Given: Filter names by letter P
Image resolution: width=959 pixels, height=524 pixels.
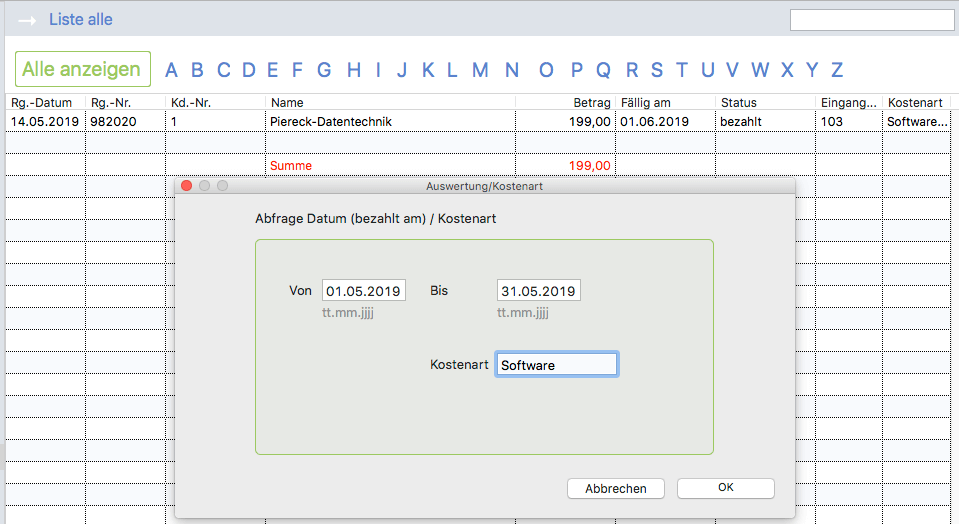Looking at the screenshot, I should coord(577,70).
